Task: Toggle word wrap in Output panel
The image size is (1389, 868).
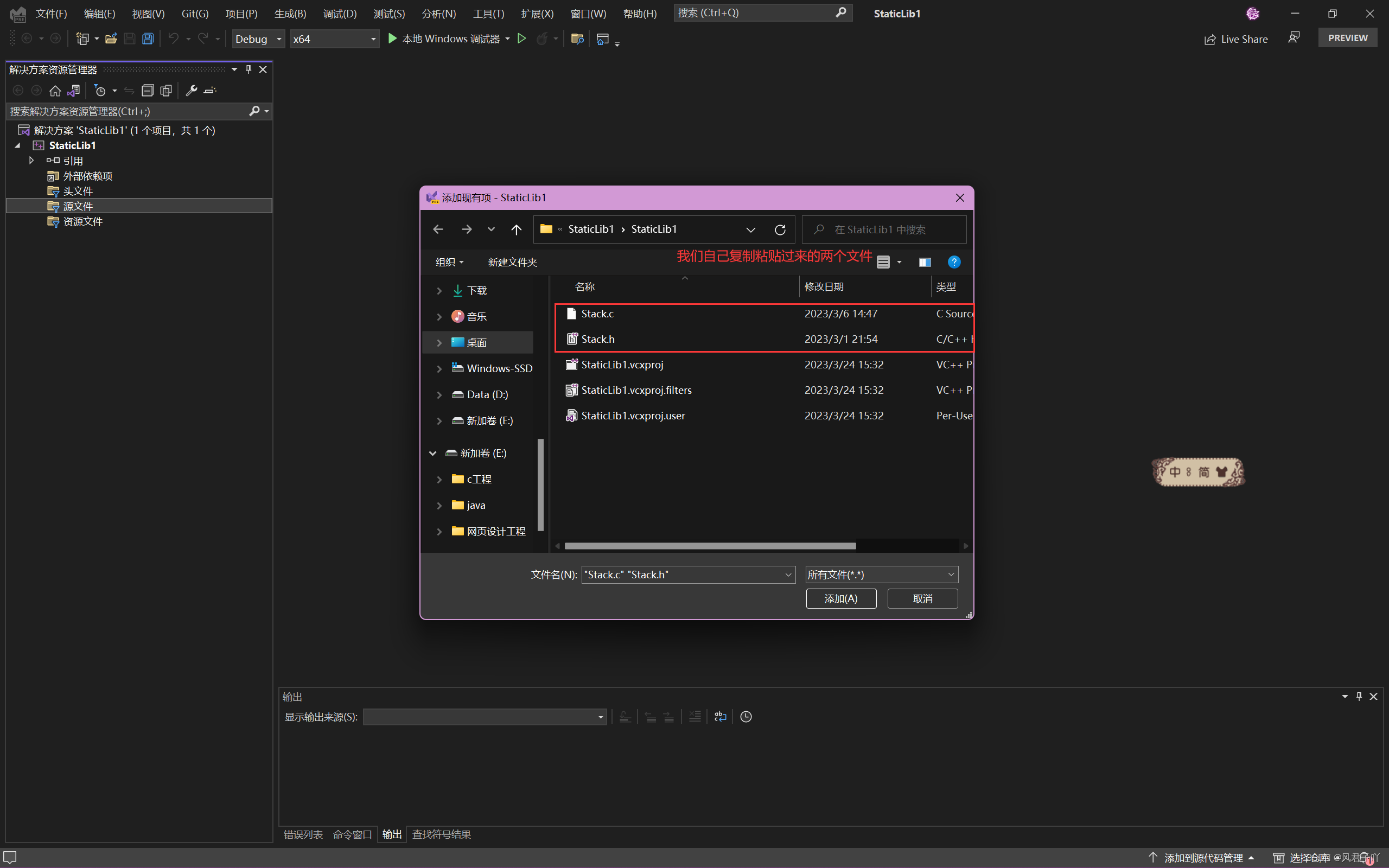Action: tap(720, 717)
